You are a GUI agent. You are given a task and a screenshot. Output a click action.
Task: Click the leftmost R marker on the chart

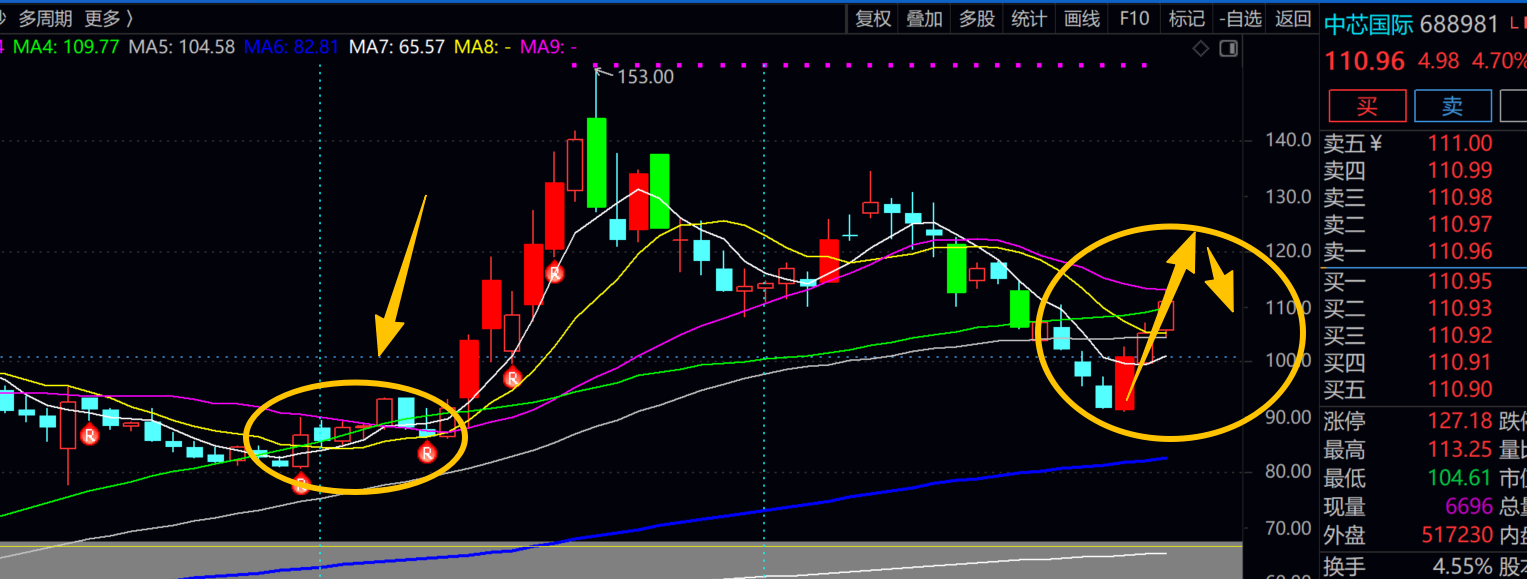(90, 435)
